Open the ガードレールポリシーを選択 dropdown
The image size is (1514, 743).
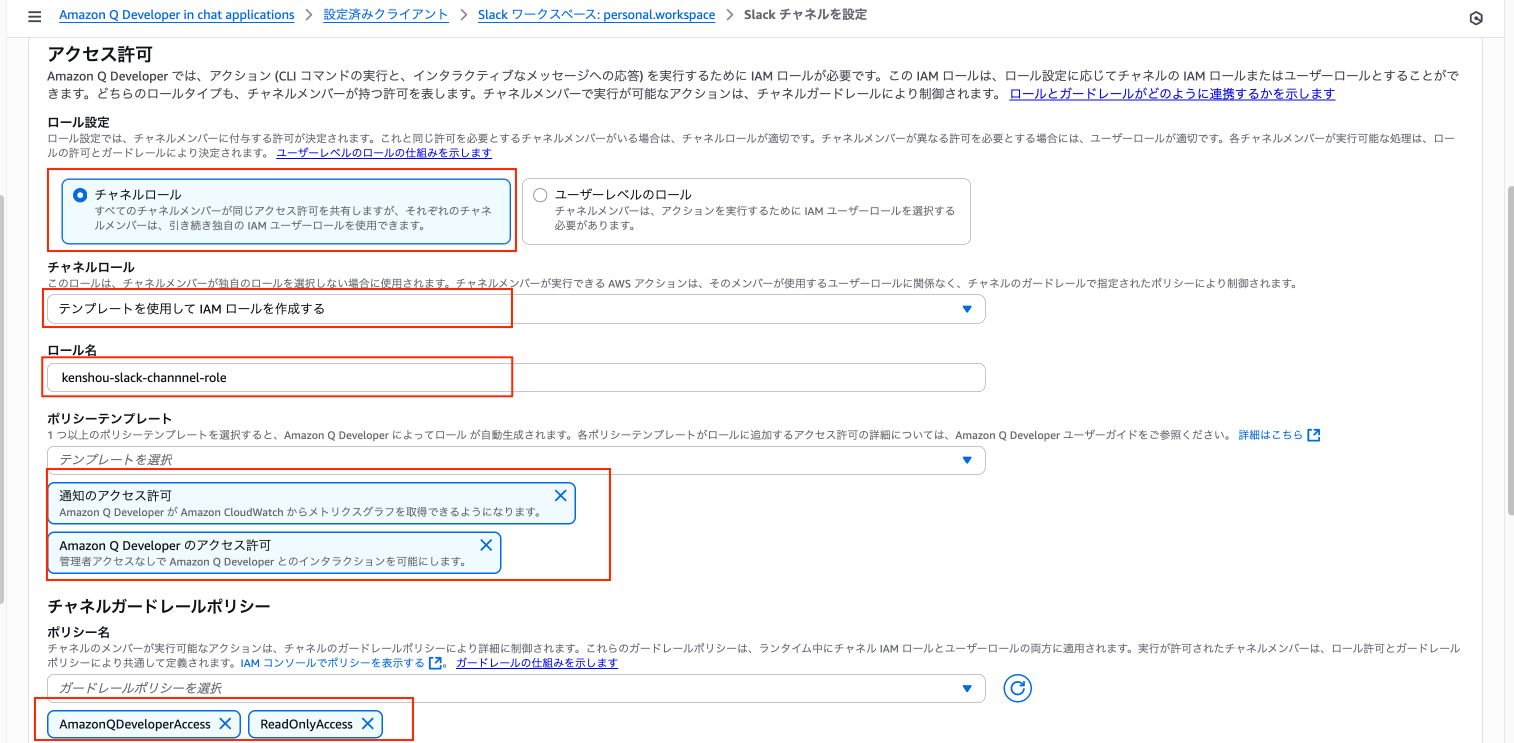click(516, 688)
